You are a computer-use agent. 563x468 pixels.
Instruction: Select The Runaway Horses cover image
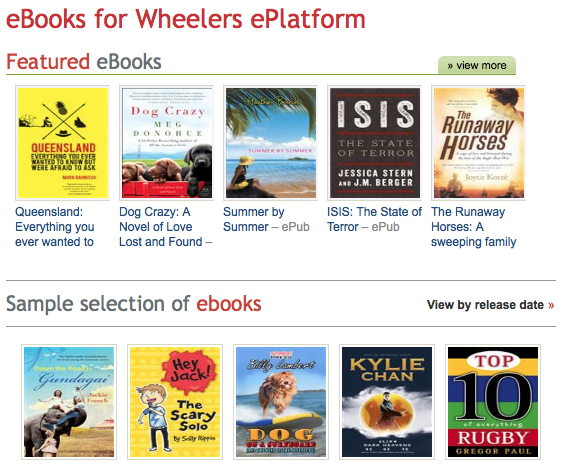(479, 143)
